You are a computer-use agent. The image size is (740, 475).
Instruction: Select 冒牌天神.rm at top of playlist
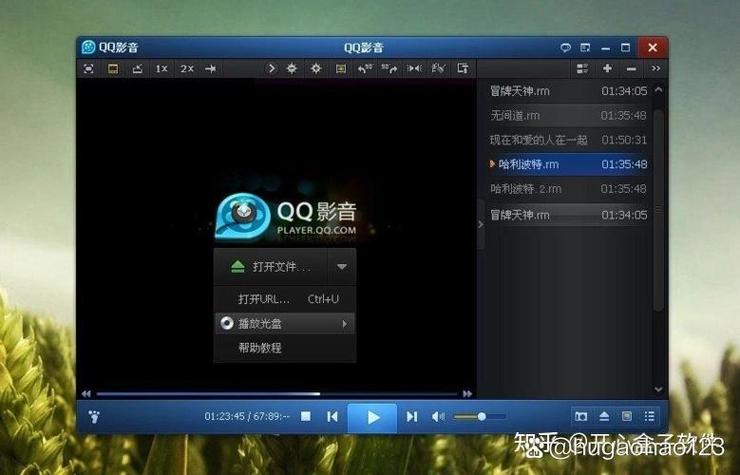point(568,91)
